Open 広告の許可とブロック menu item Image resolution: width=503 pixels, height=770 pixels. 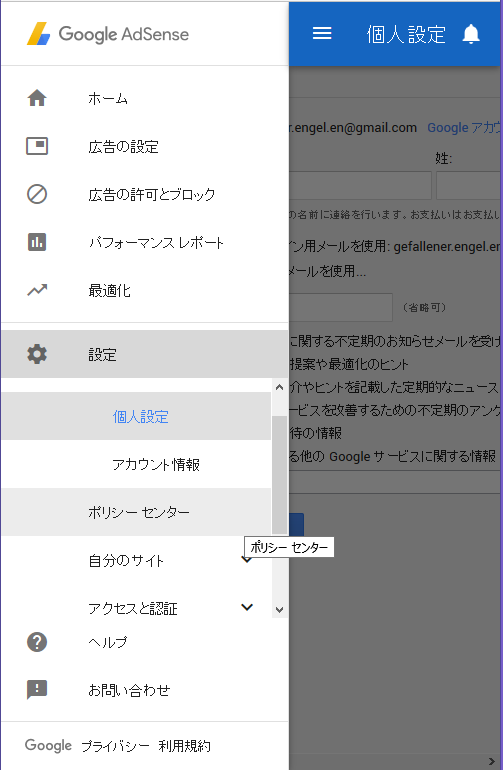[x=145, y=194]
